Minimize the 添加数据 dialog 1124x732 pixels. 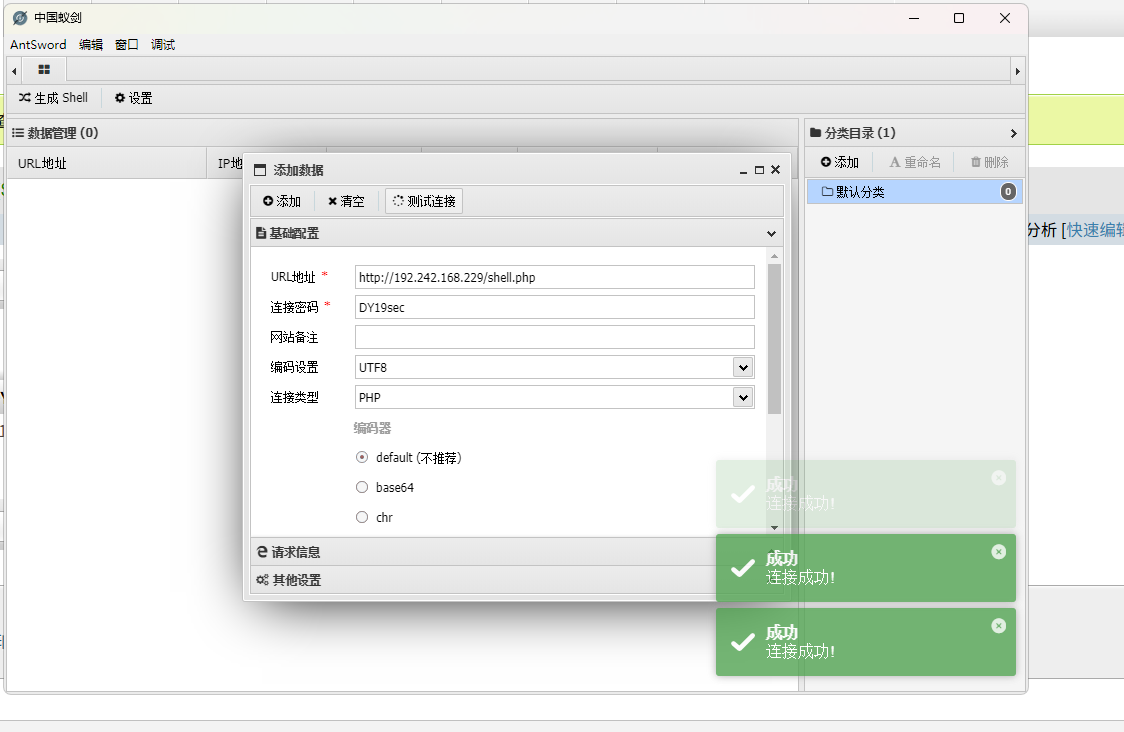[743, 171]
